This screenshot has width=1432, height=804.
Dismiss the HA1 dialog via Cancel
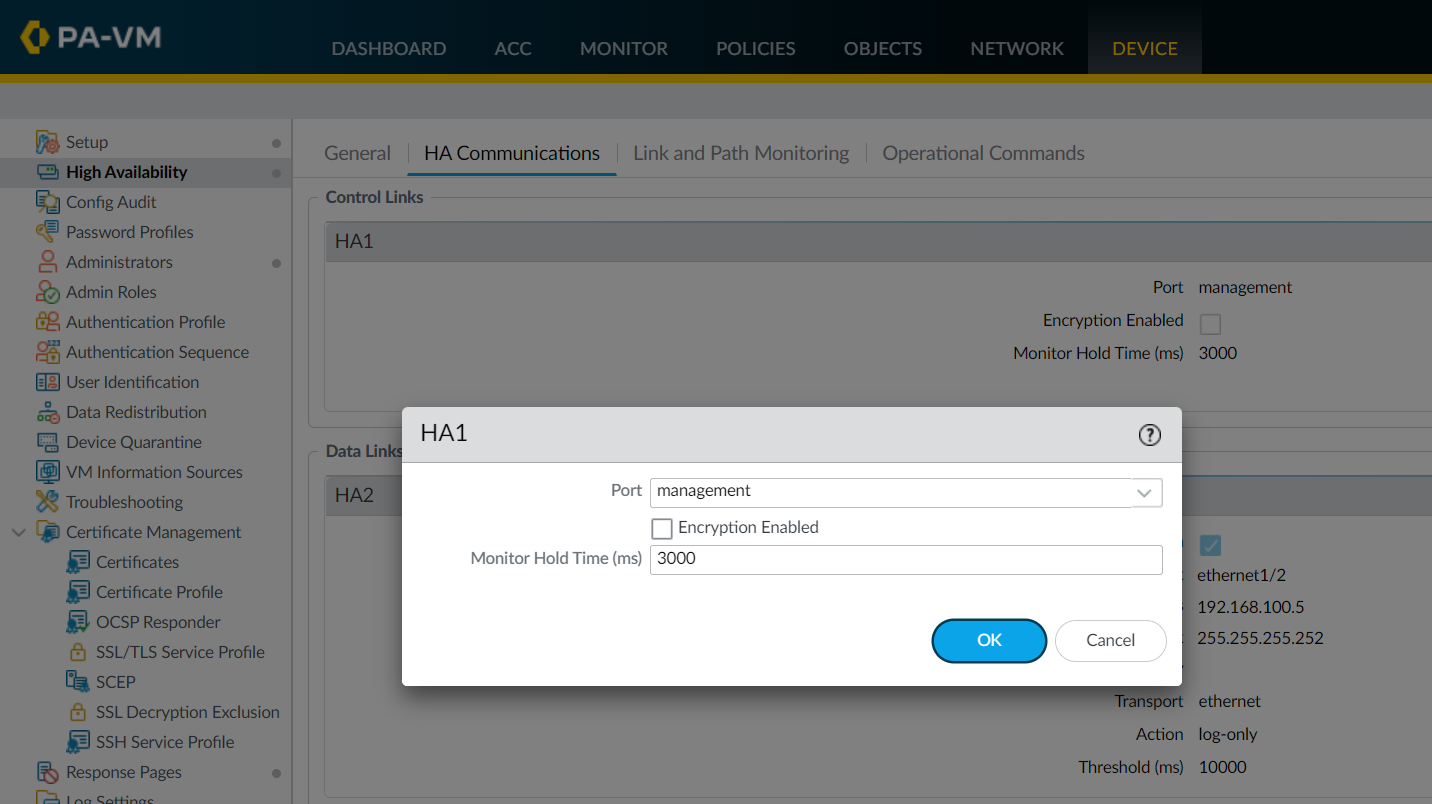(1110, 641)
